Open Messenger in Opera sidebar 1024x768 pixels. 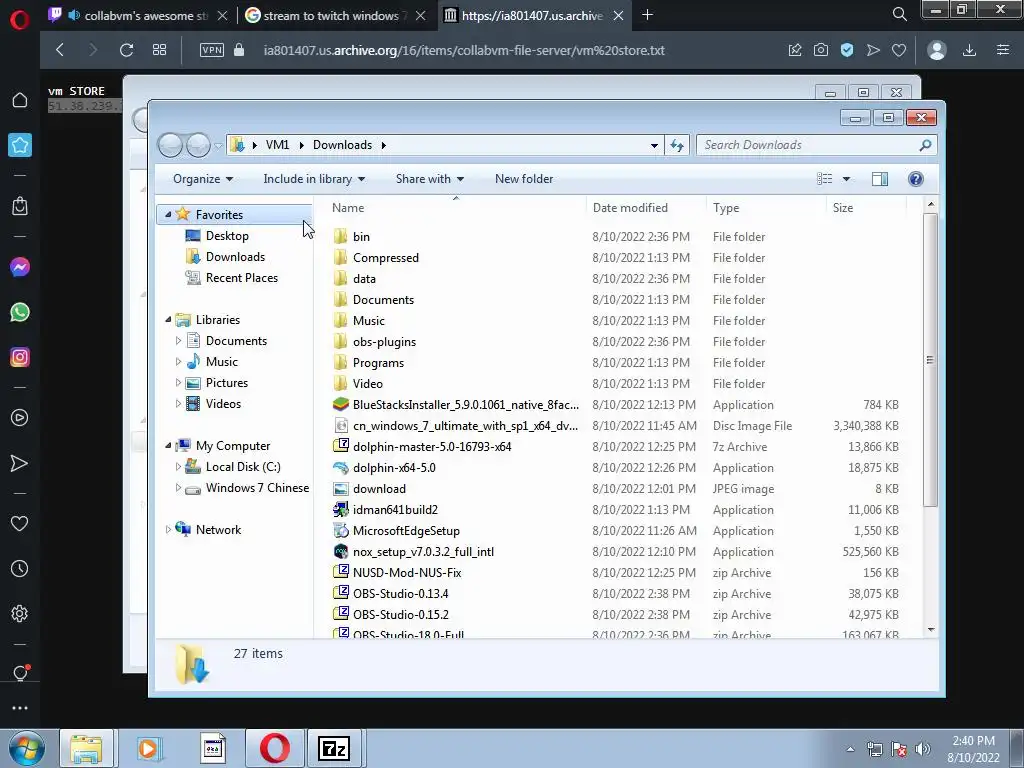pos(20,267)
